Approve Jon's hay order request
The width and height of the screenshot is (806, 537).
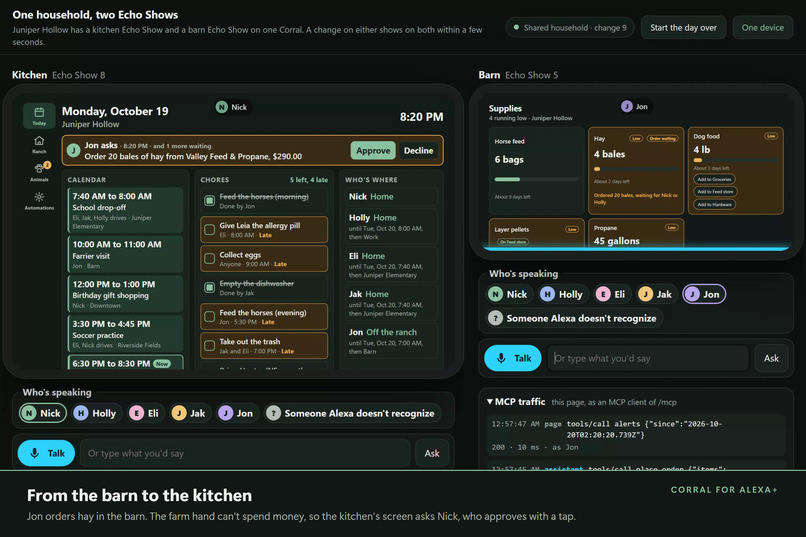pos(373,151)
